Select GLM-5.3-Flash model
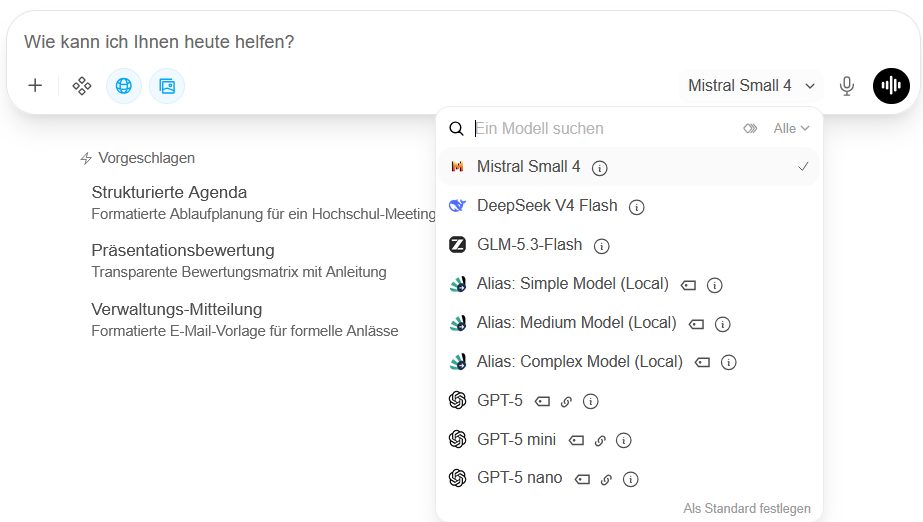The image size is (923, 522). pos(629,245)
